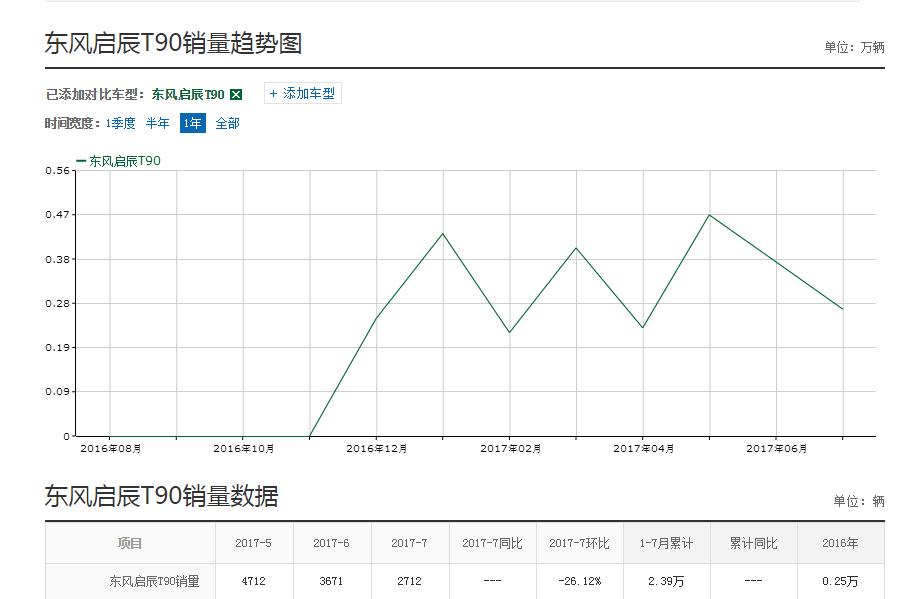Click the cumulative total 2.39万 cell
Viewport: 913px width, 599px height.
click(x=665, y=581)
